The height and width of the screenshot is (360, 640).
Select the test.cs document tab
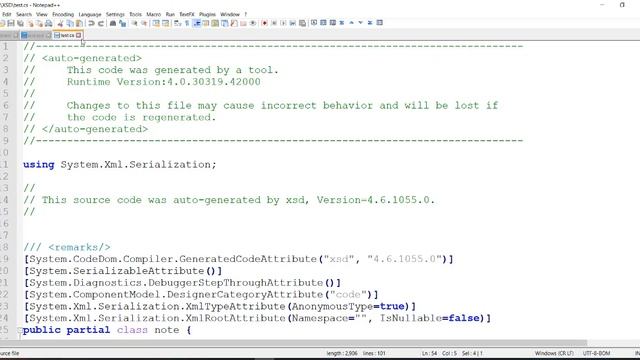click(x=67, y=36)
